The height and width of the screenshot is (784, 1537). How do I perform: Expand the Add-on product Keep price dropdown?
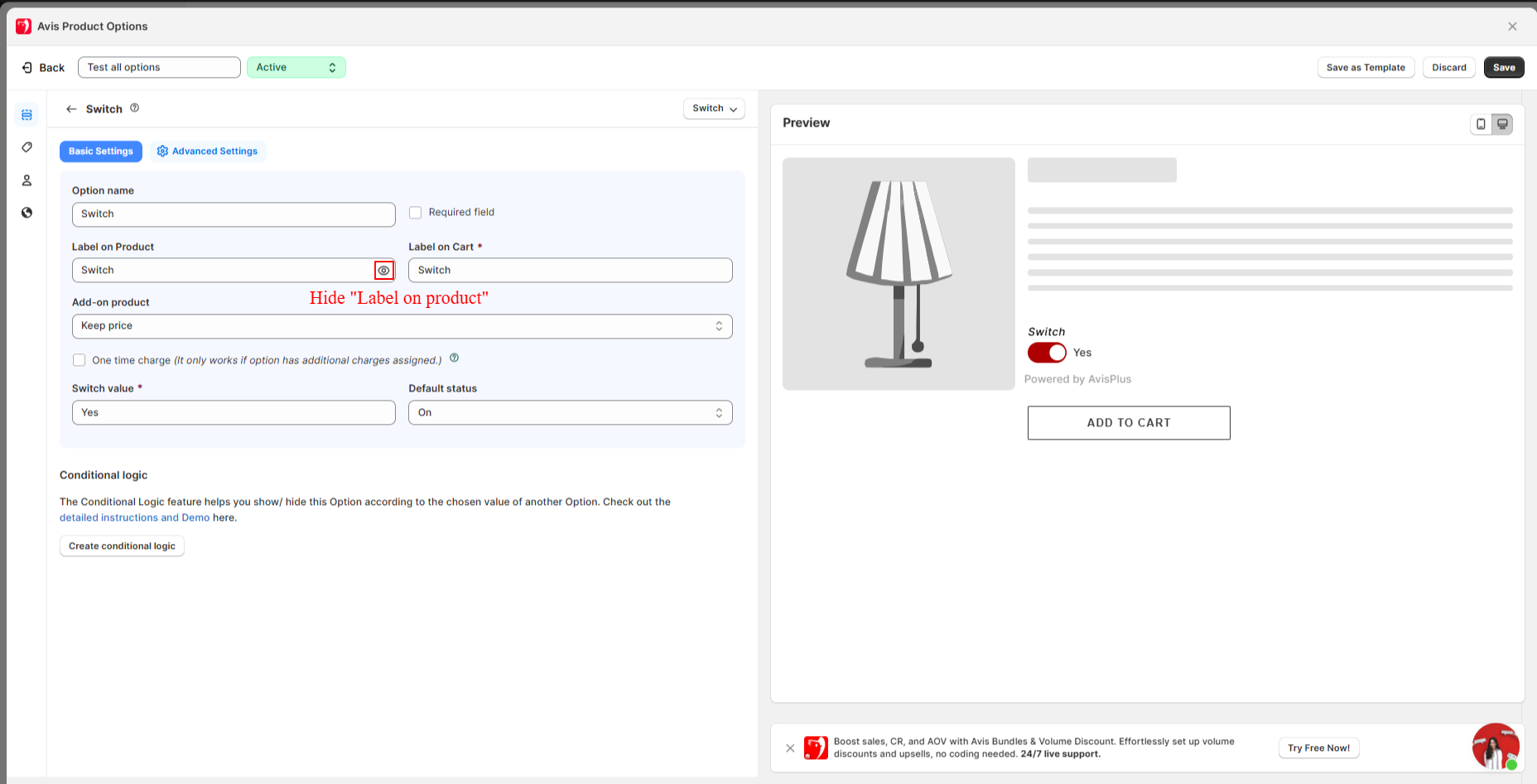(x=402, y=326)
